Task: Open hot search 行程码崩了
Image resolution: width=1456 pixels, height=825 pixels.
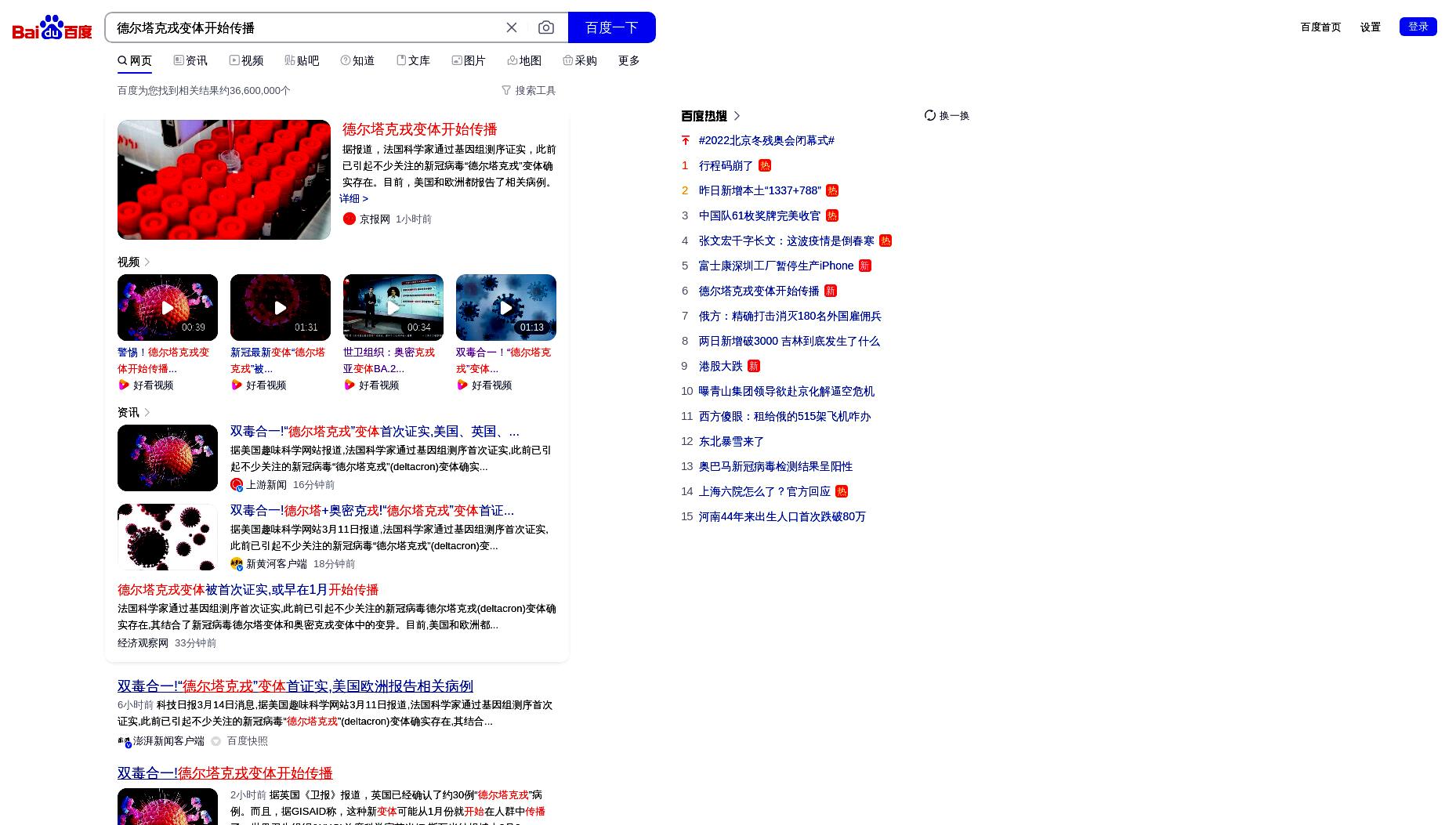Action: click(726, 165)
